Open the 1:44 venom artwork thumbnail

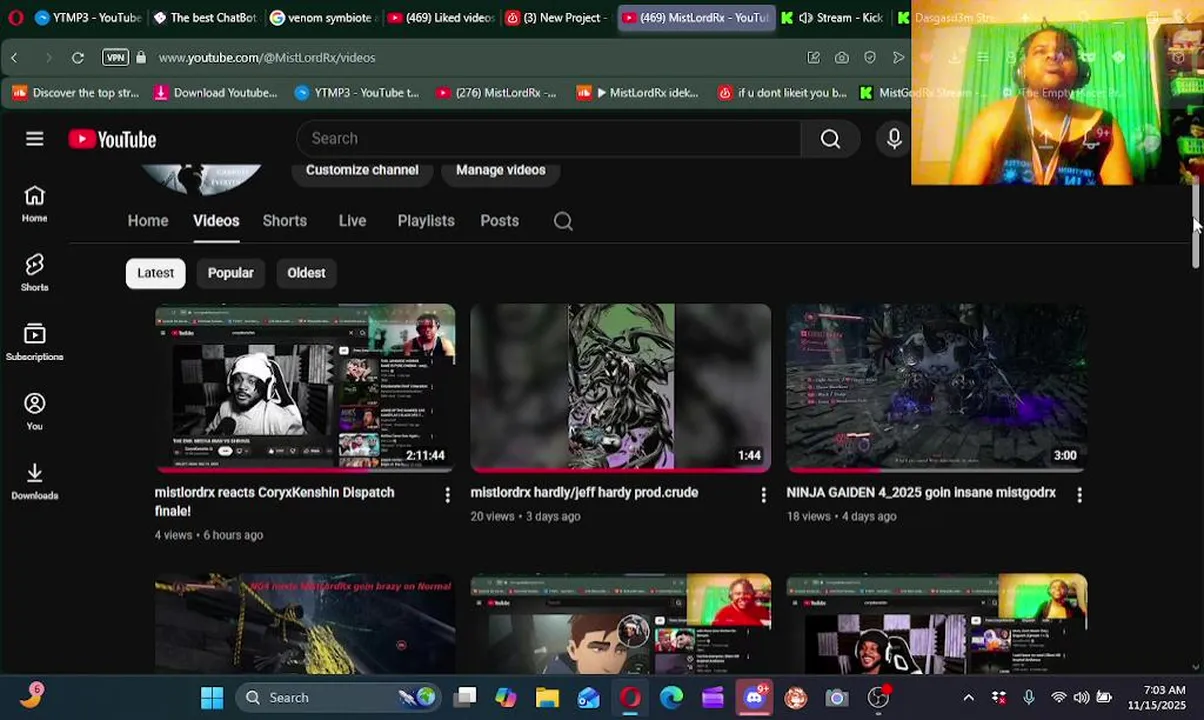coord(621,388)
